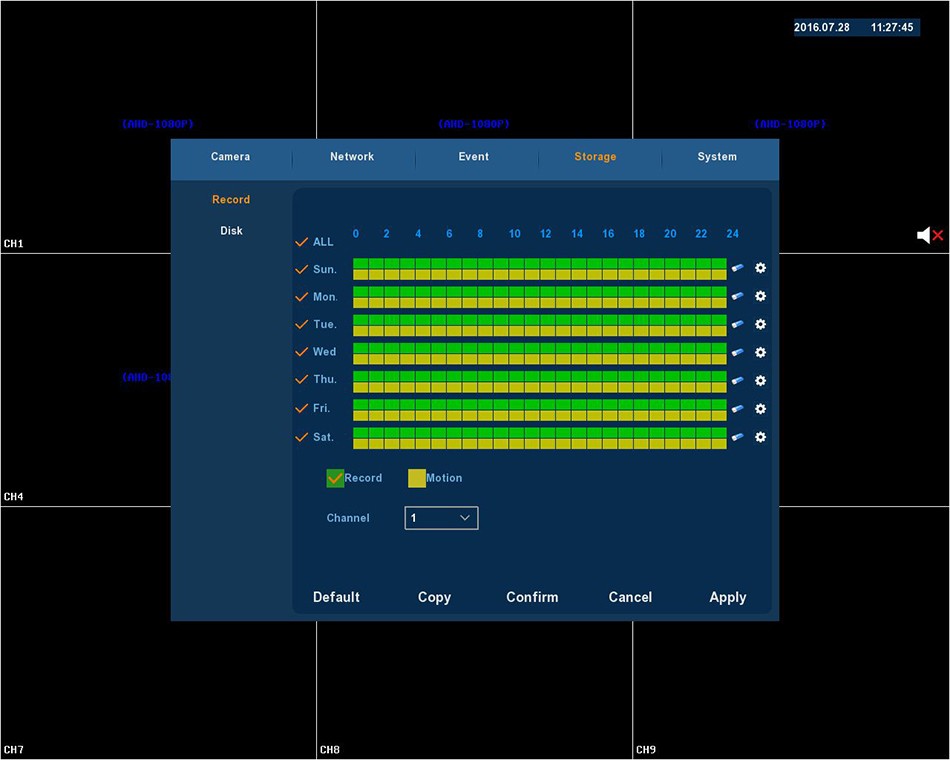This screenshot has width=950, height=760.
Task: Open the System tab
Action: pyautogui.click(x=717, y=157)
